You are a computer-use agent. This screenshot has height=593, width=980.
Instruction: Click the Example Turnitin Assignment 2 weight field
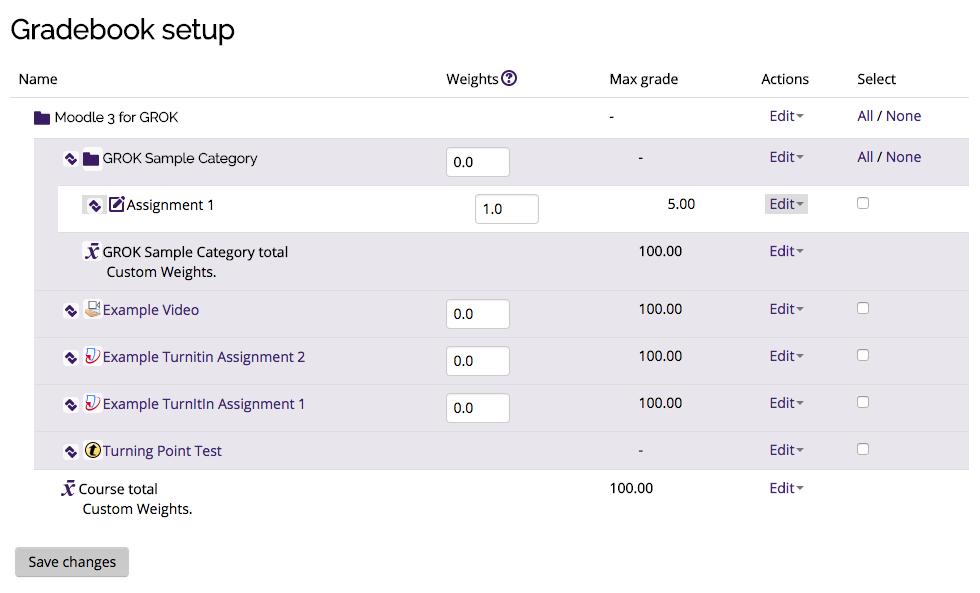click(478, 361)
